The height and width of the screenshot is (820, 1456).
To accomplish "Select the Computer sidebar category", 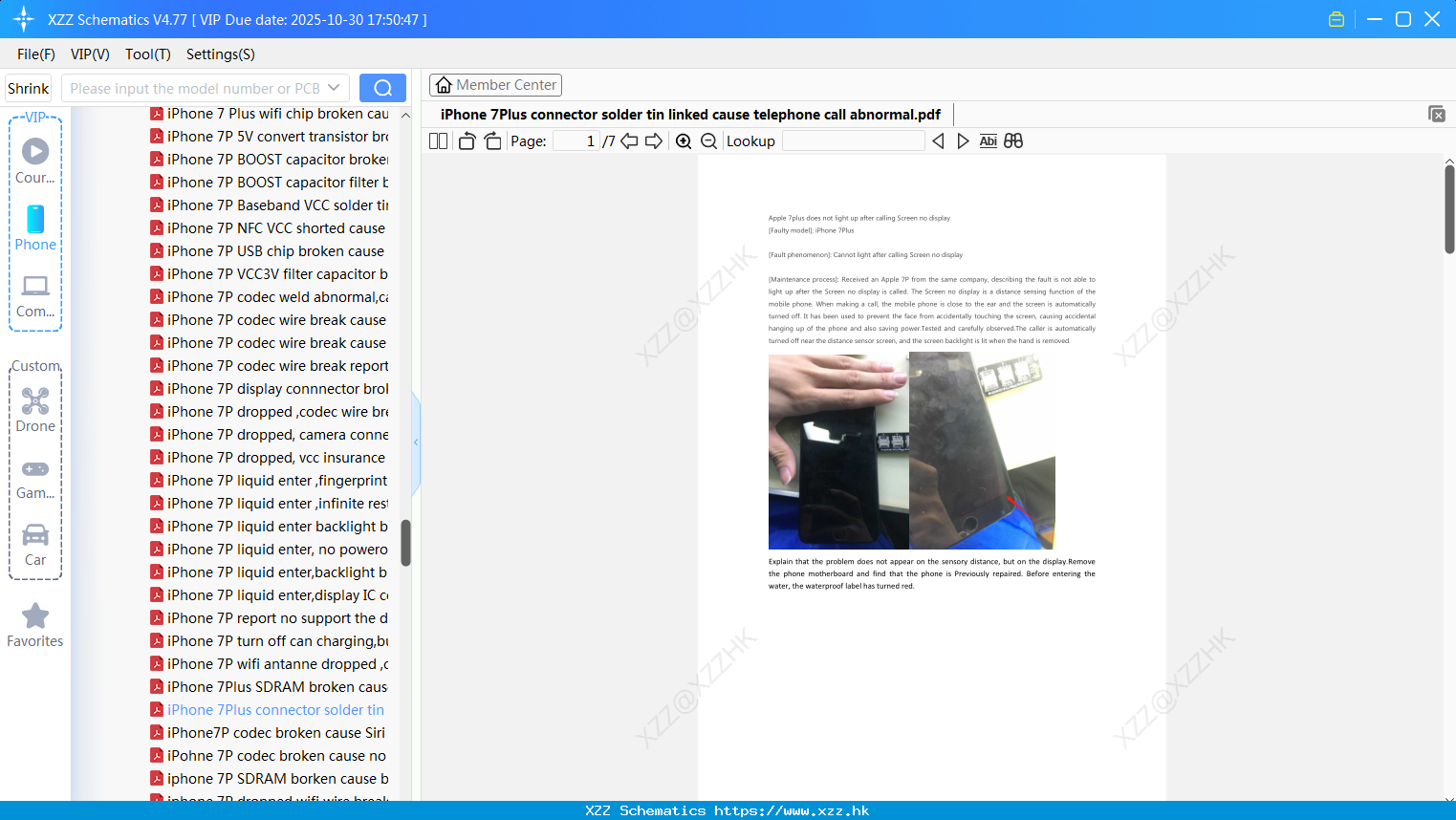I will tap(35, 296).
